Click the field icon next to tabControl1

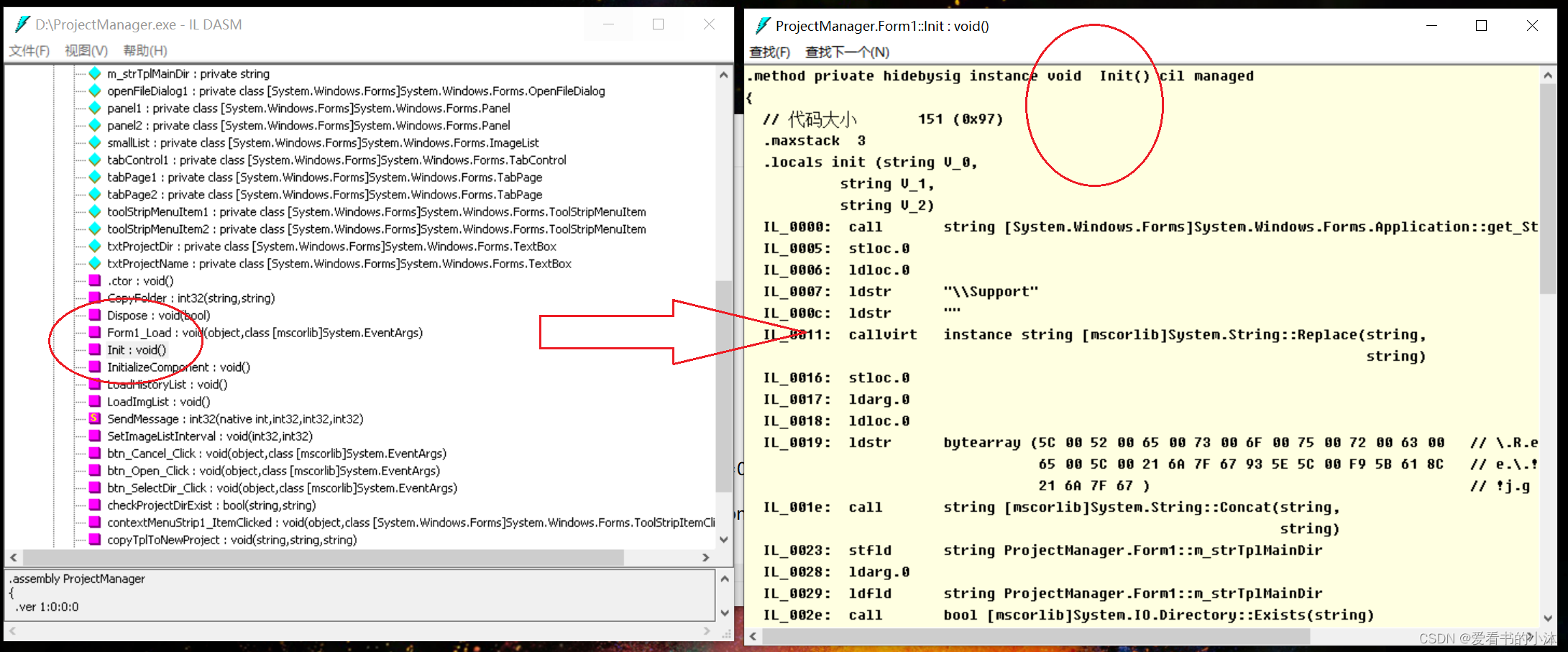click(x=95, y=160)
